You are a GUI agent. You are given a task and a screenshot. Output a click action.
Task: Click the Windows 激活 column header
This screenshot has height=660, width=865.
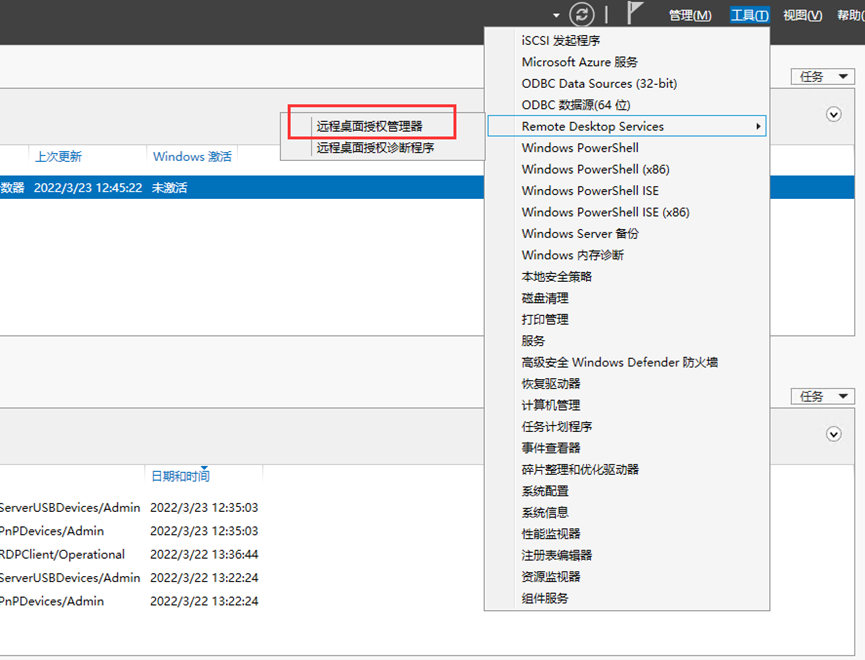click(x=192, y=157)
